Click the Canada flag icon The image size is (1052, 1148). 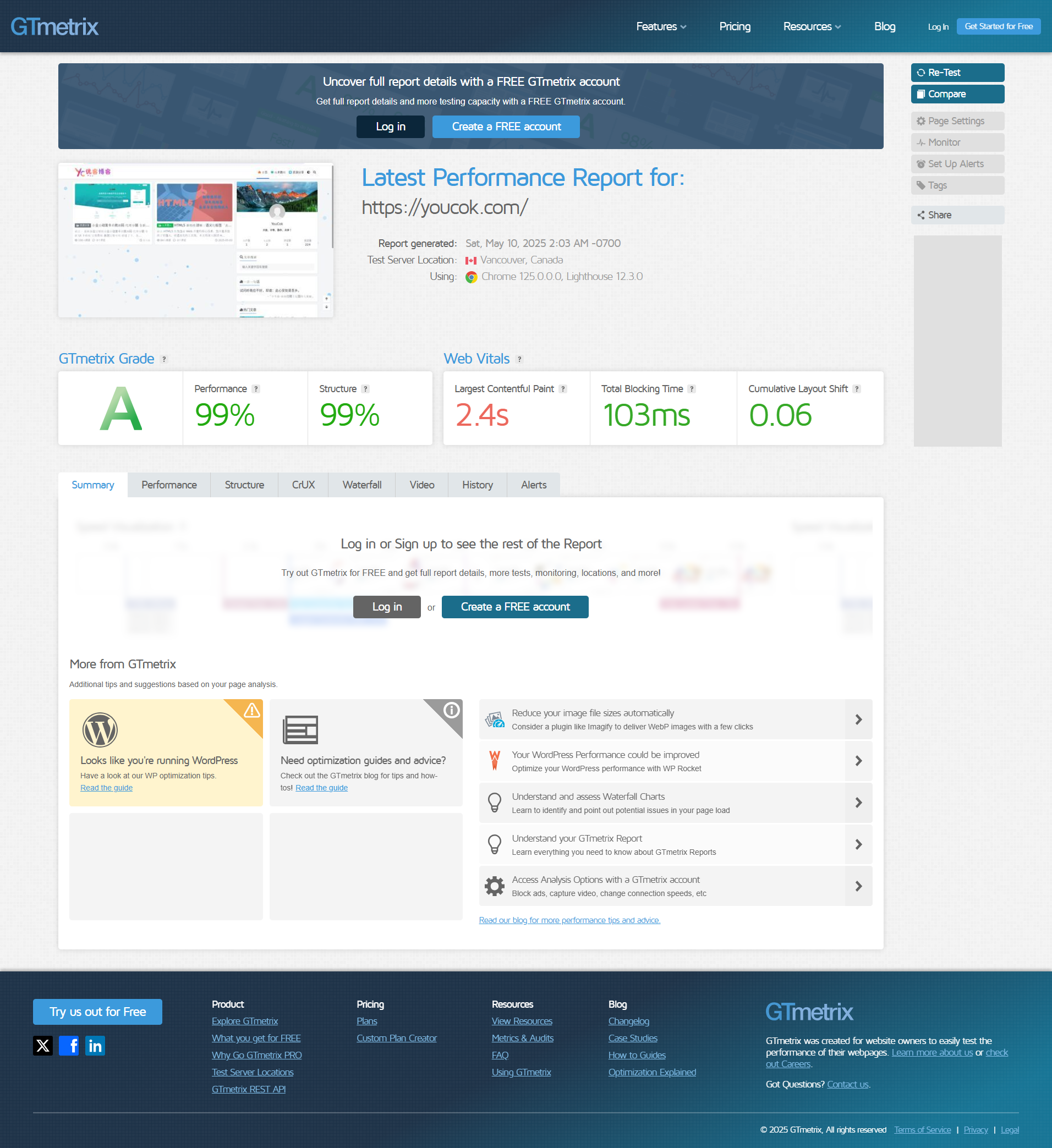470,261
